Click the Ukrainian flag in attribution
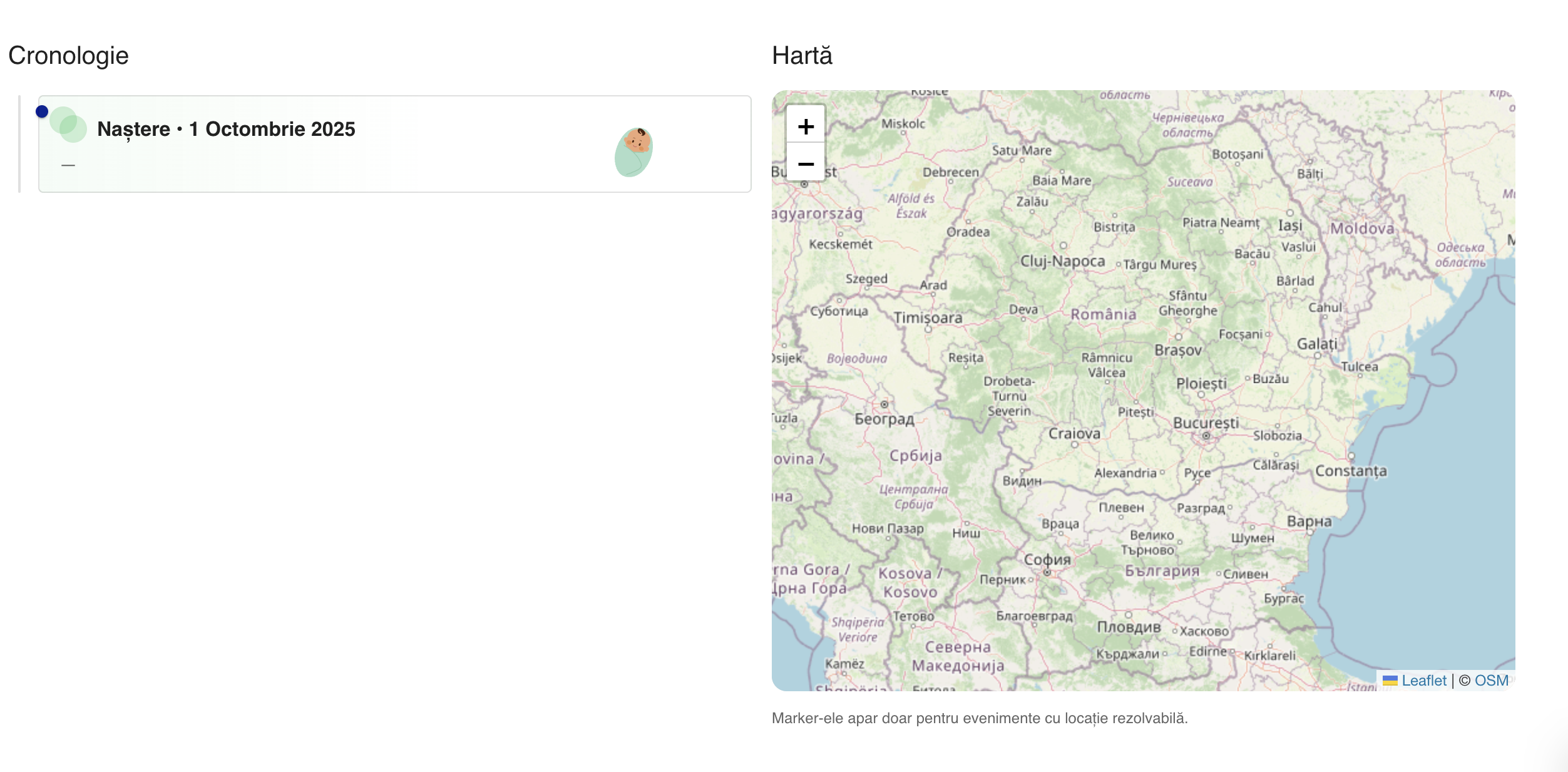Image resolution: width=1568 pixels, height=772 pixels. click(x=1390, y=681)
